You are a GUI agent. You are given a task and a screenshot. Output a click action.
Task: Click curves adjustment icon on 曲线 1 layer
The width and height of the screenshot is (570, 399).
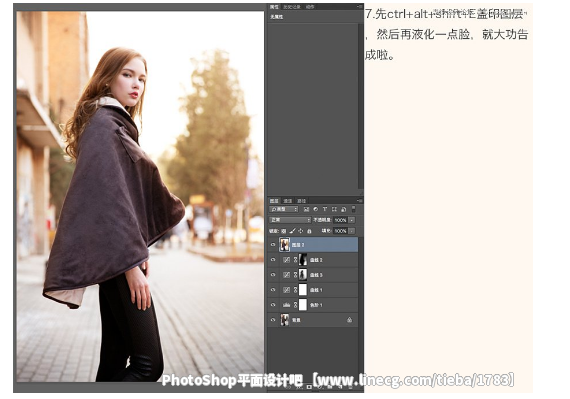pos(286,290)
